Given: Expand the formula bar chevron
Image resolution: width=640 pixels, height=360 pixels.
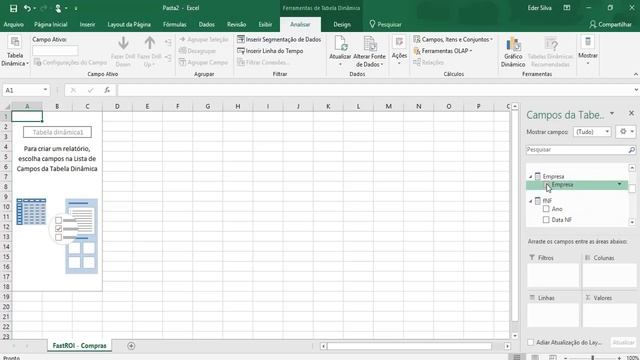Looking at the screenshot, I should 636,90.
